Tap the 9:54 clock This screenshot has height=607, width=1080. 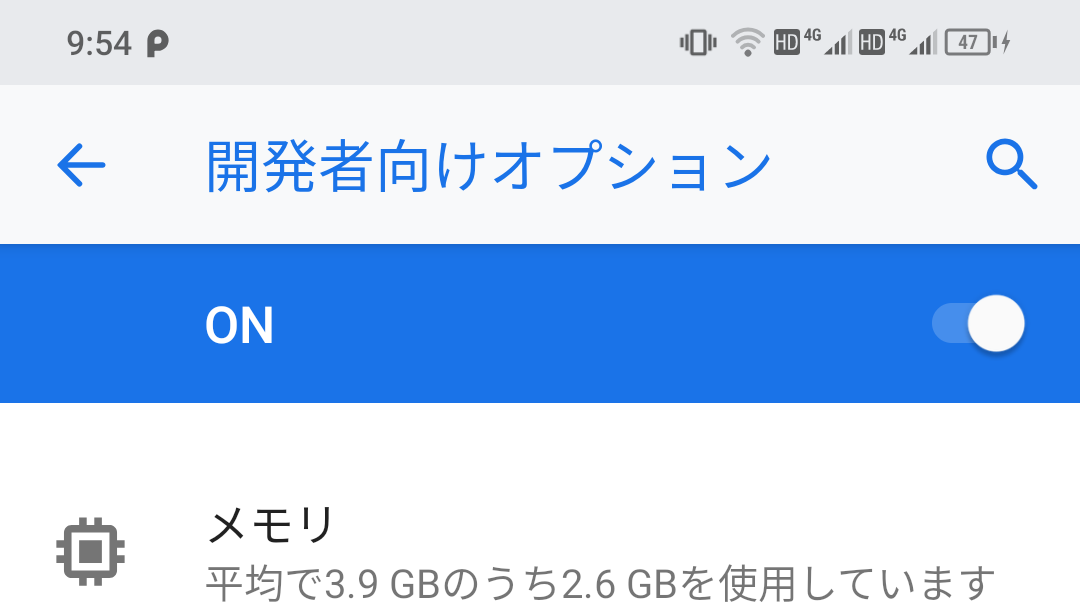(x=98, y=43)
